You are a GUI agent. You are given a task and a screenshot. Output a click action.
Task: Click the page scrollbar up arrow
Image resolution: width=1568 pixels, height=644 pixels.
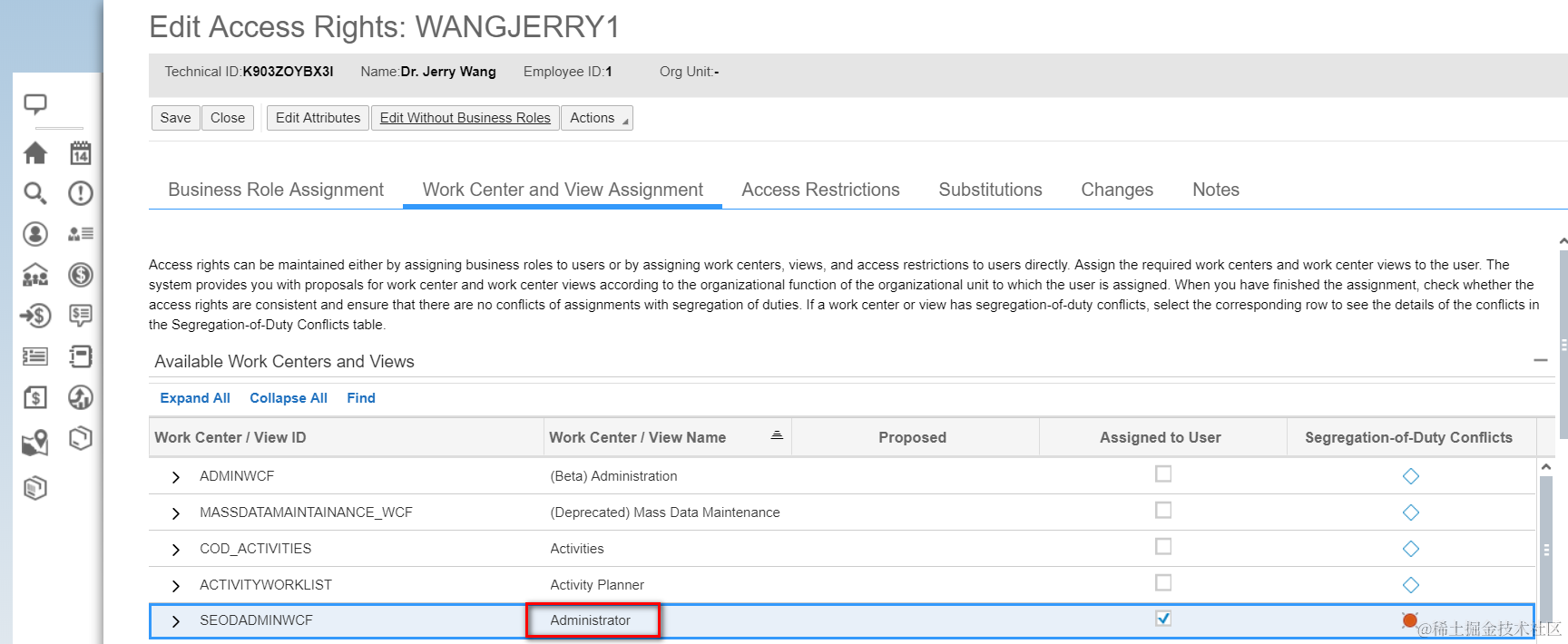pyautogui.click(x=1563, y=241)
